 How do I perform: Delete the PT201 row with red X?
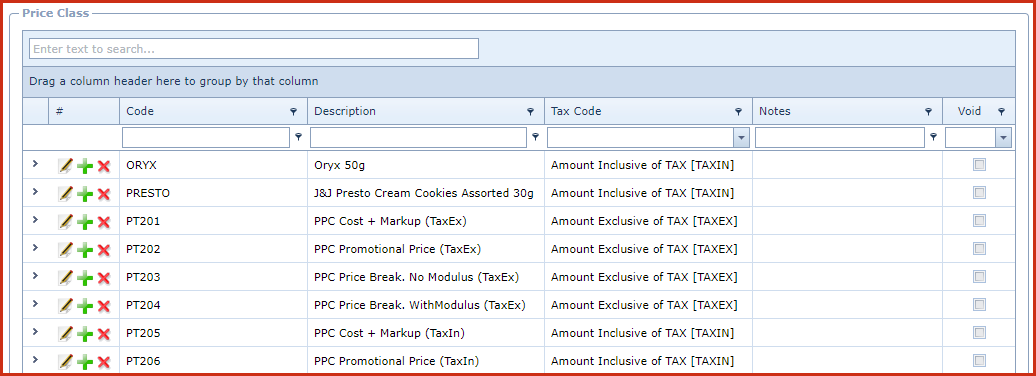(x=104, y=222)
